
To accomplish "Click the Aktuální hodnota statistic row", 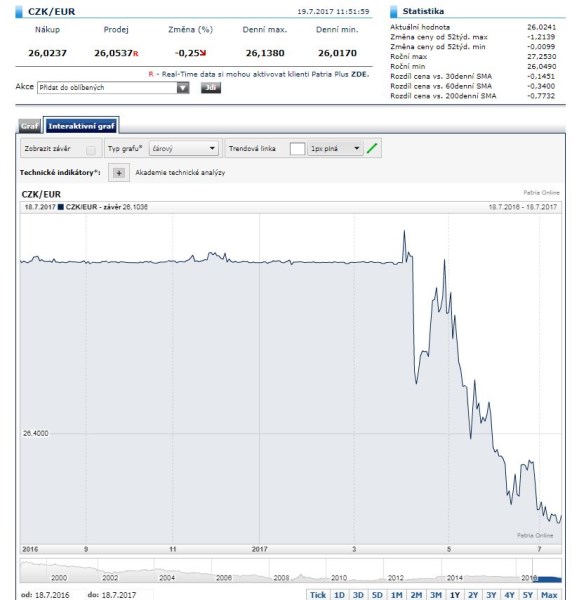I will click(x=473, y=27).
